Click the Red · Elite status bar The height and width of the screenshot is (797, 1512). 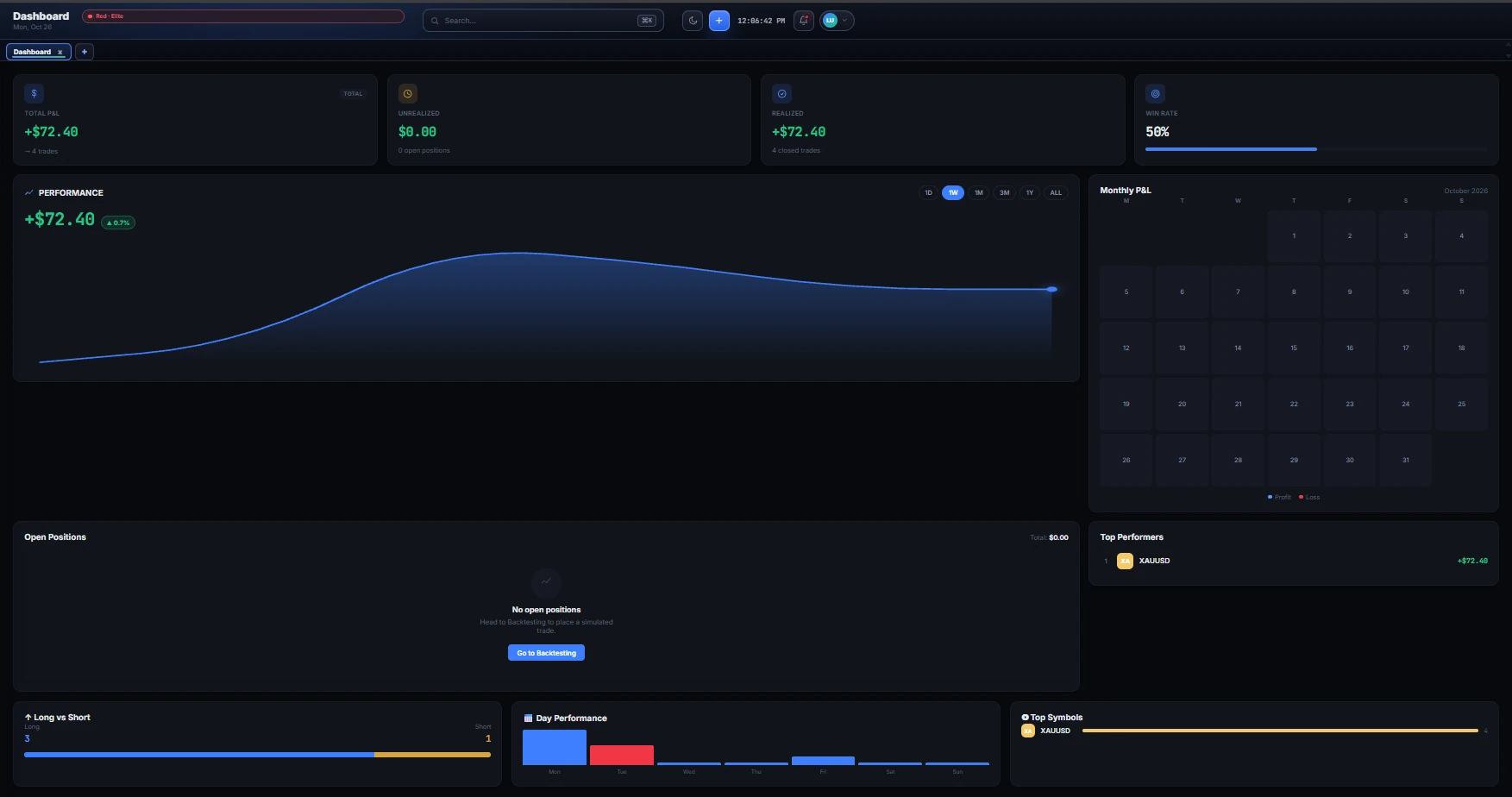point(243,16)
